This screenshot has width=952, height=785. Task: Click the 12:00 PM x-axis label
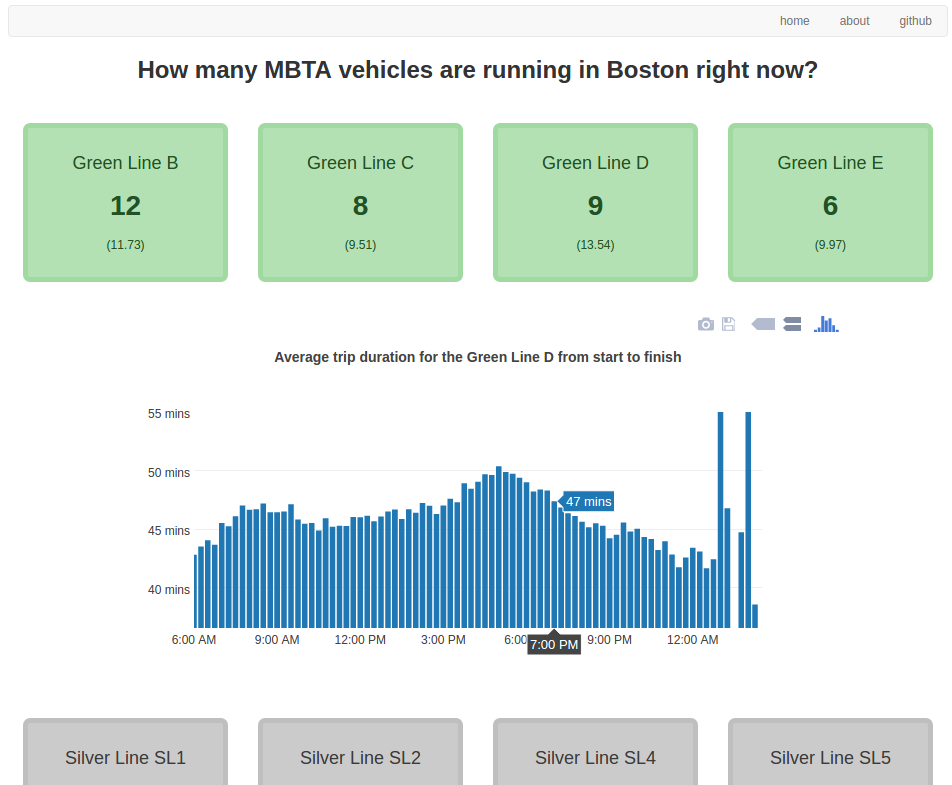(x=360, y=640)
